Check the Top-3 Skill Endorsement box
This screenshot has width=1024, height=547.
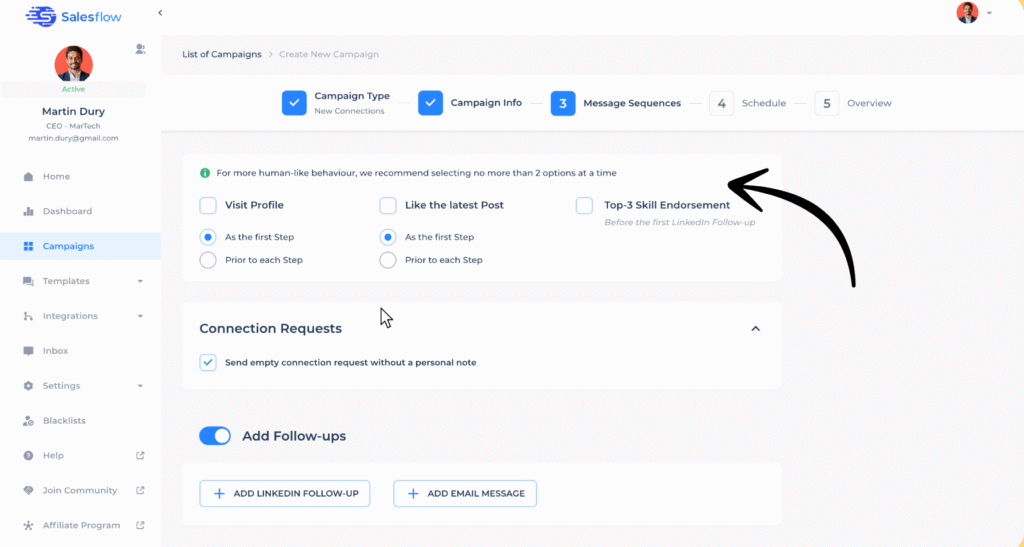[584, 206]
